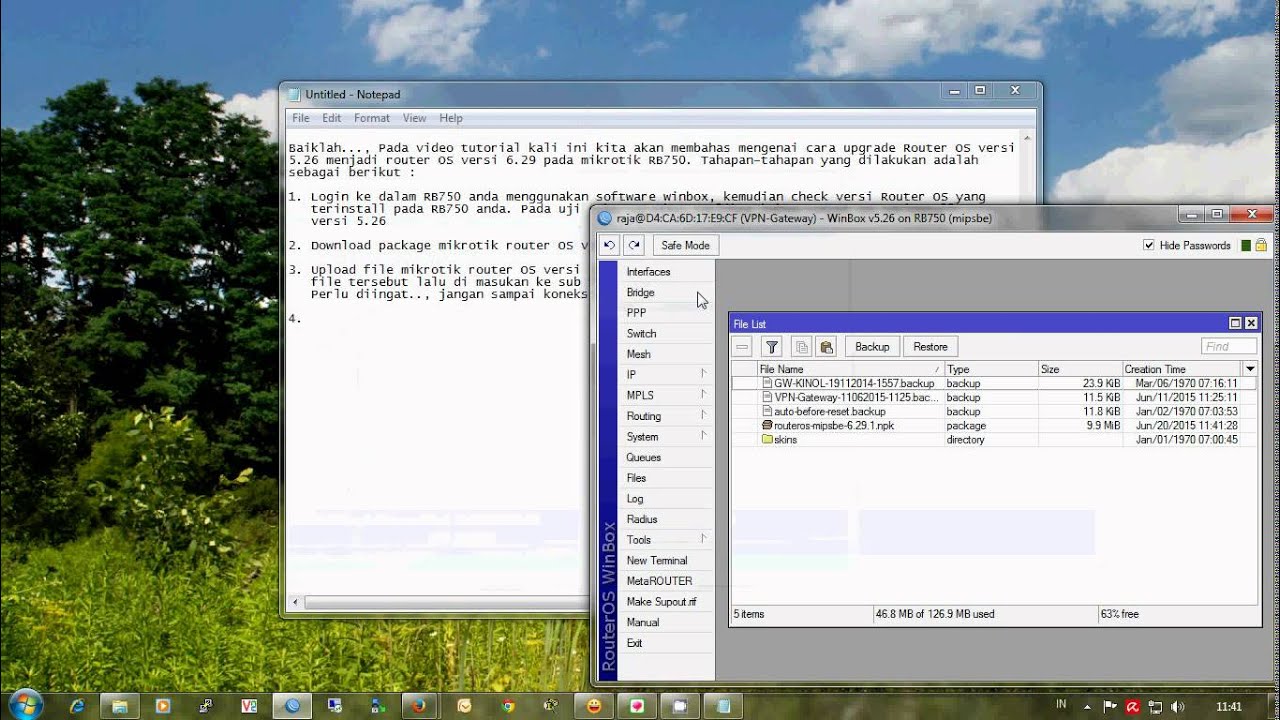
Task: Expand the Routing submenu
Action: pos(665,416)
